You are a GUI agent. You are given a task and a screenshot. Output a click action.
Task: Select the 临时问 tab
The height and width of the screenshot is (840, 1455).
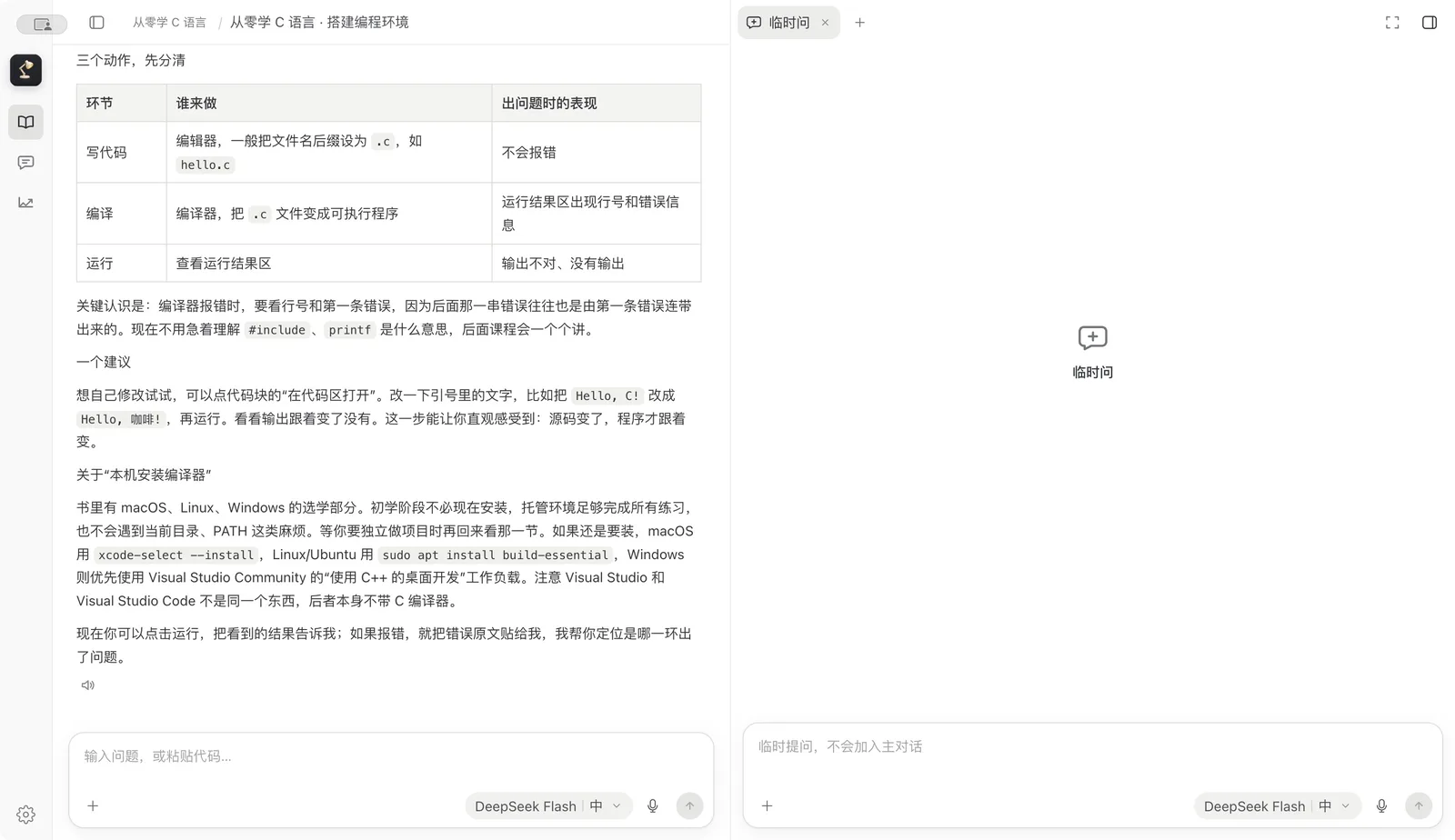click(x=788, y=23)
